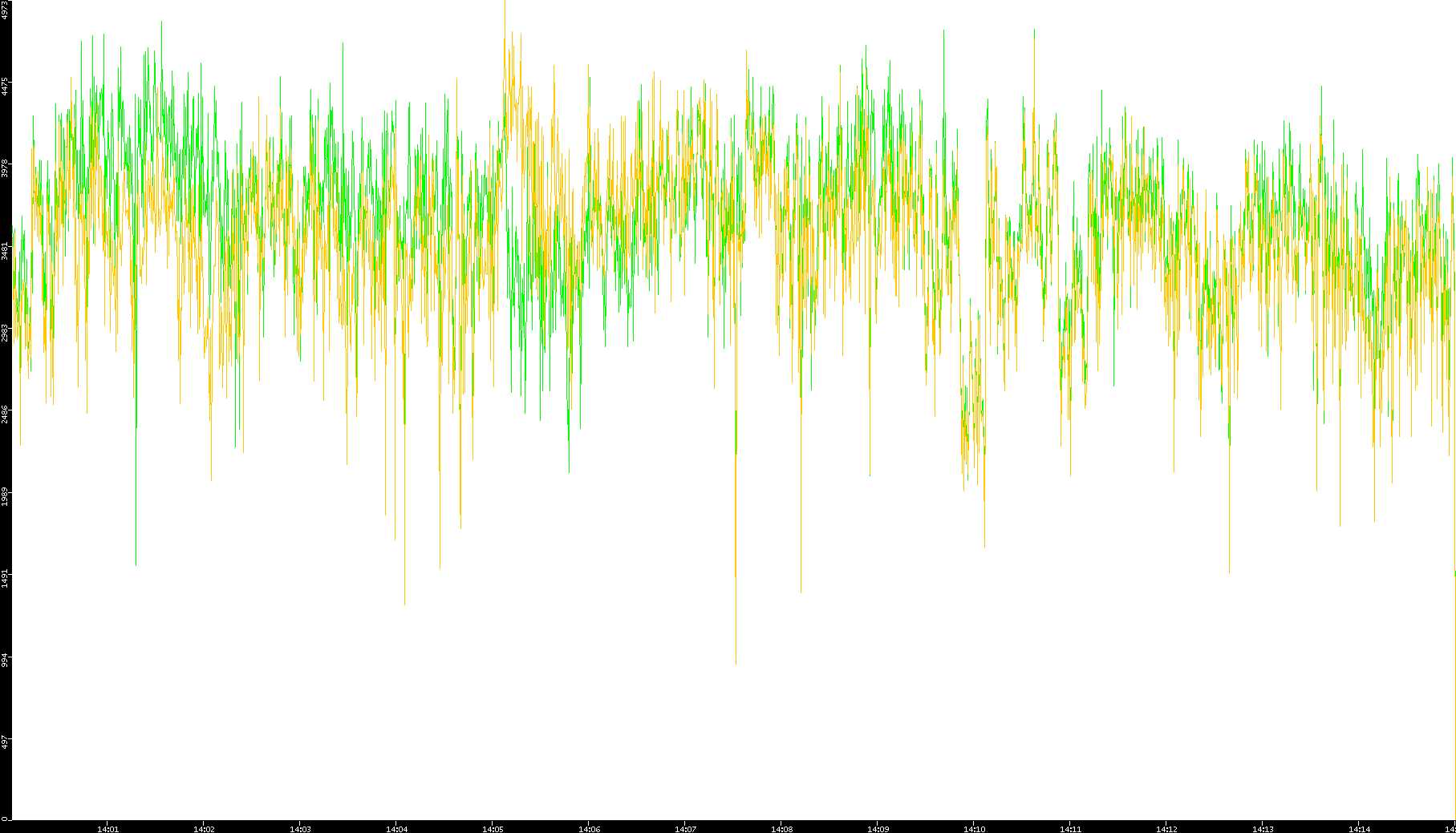1456x833 pixels.
Task: Select the 994 y-axis label
Action: point(6,659)
